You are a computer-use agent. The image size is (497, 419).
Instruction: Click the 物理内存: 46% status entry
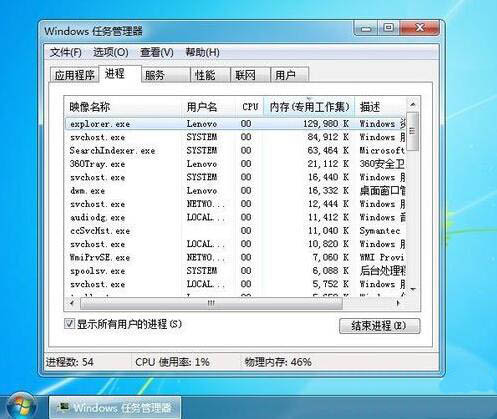(x=278, y=362)
